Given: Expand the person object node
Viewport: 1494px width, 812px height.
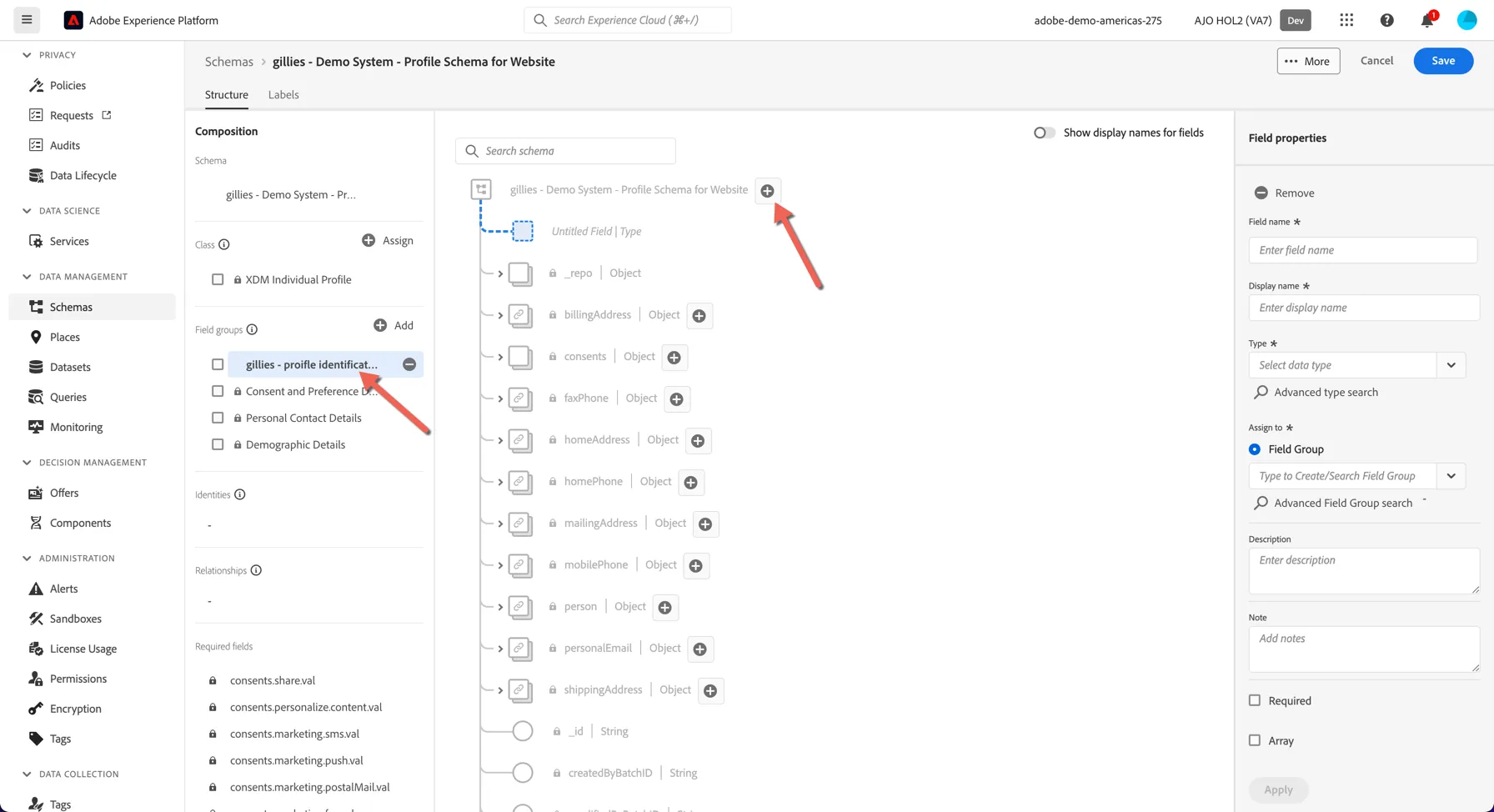Looking at the screenshot, I should coord(500,607).
